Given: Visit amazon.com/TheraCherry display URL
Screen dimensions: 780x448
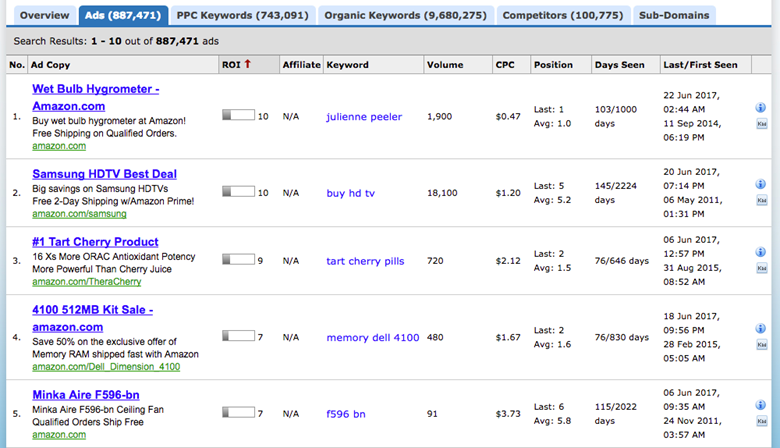Looking at the screenshot, I should click(x=87, y=281).
